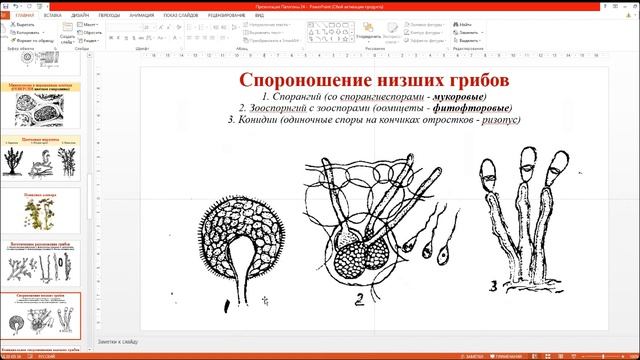
Task: Click the Select (Выделить) button
Action: (x=467, y=40)
